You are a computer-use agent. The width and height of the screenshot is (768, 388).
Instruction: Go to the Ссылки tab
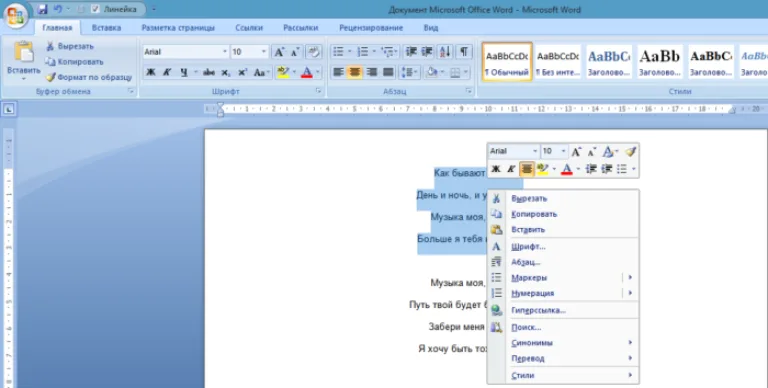coord(249,28)
